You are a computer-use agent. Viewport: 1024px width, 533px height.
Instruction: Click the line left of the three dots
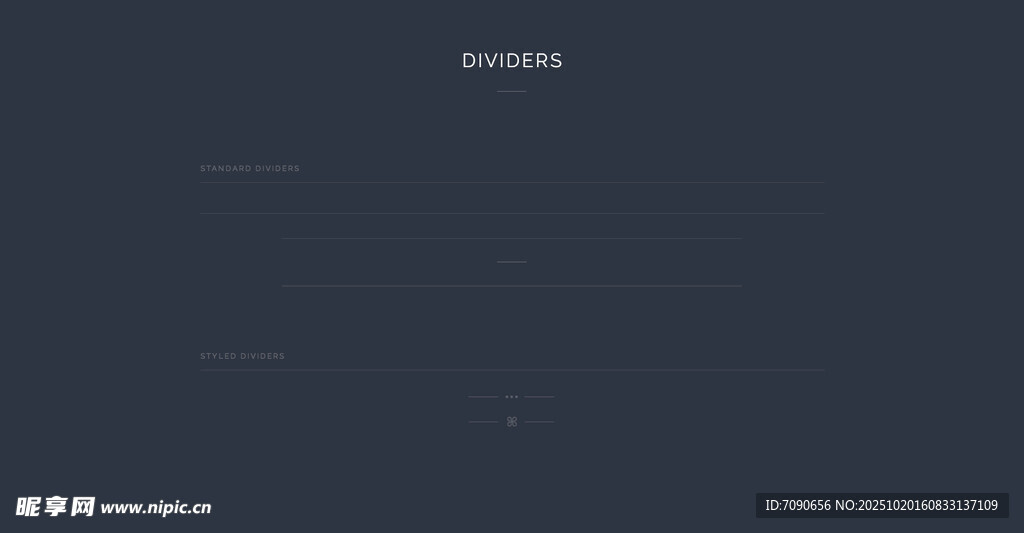pyautogui.click(x=483, y=397)
